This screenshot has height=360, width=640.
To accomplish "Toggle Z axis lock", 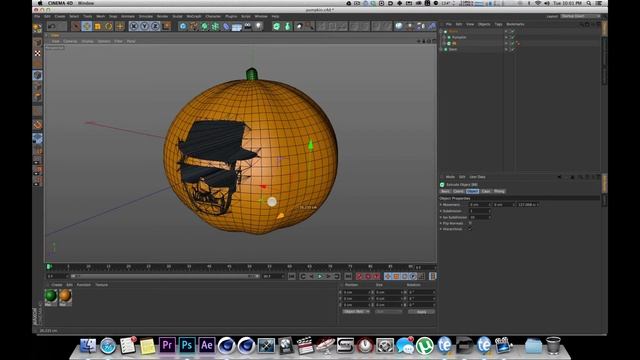I will tap(155, 26).
